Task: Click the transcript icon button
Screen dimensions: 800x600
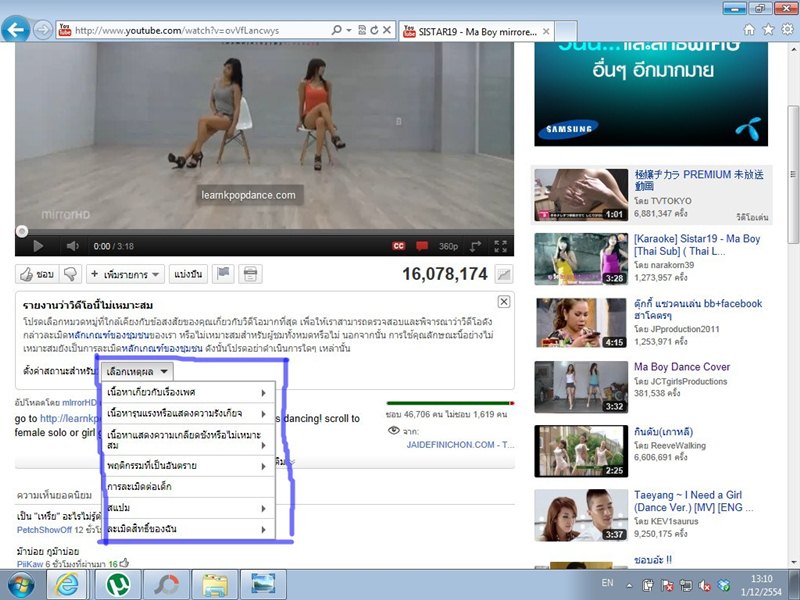Action: point(250,274)
